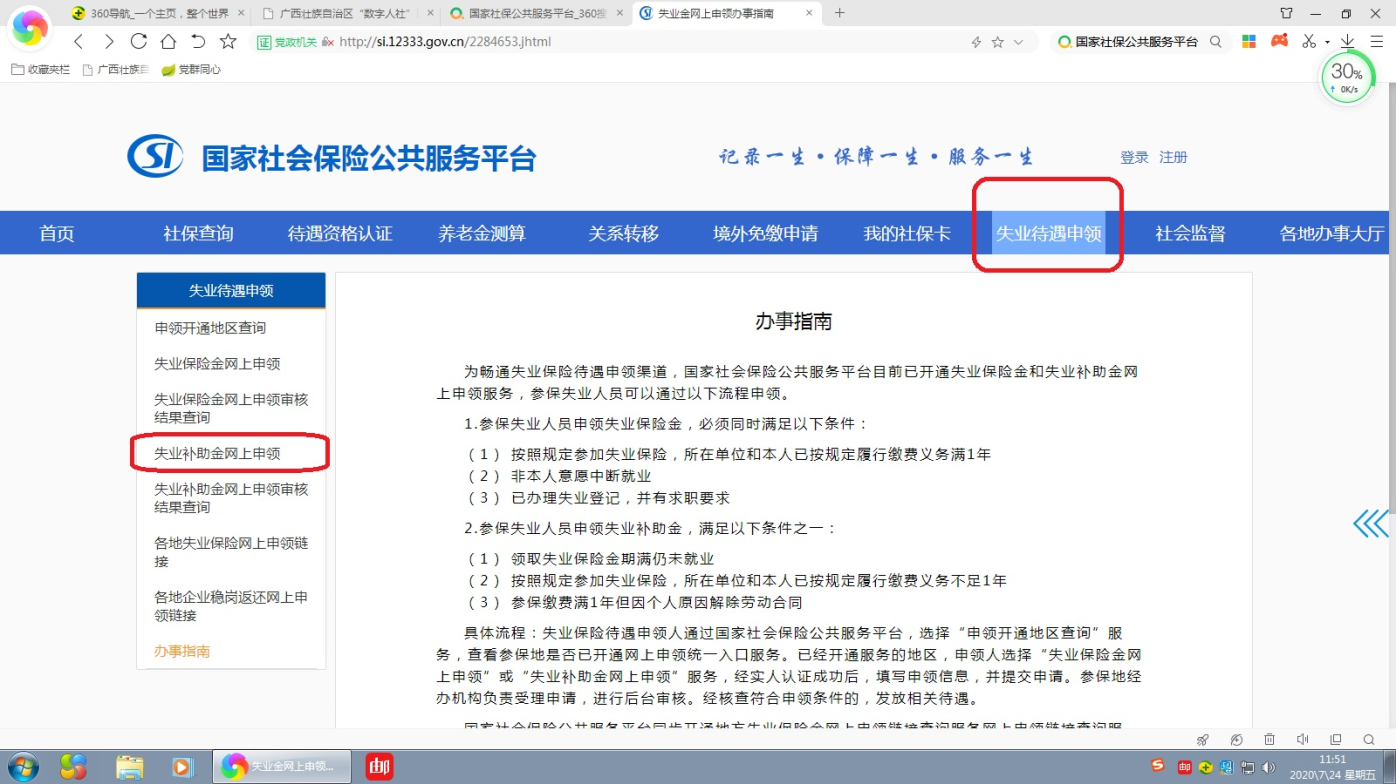This screenshot has height=784, width=1396.
Task: Open the 党群同心 bookmark
Action: (x=191, y=70)
